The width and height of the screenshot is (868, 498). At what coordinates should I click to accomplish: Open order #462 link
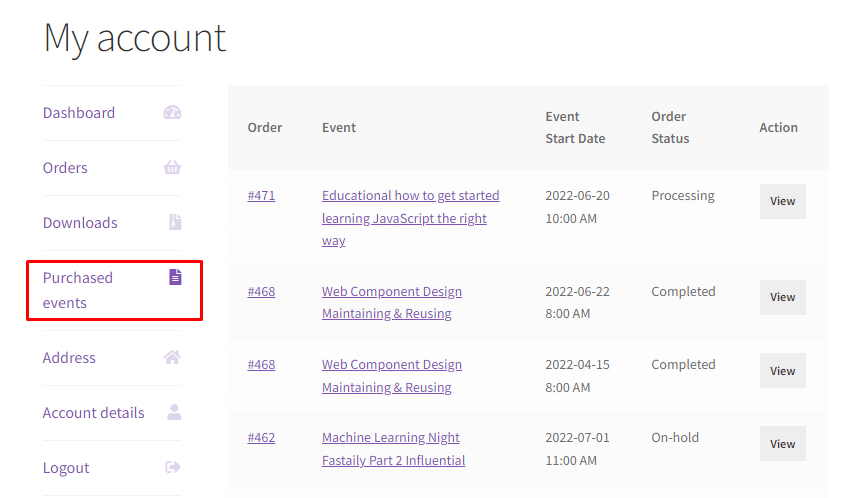261,437
